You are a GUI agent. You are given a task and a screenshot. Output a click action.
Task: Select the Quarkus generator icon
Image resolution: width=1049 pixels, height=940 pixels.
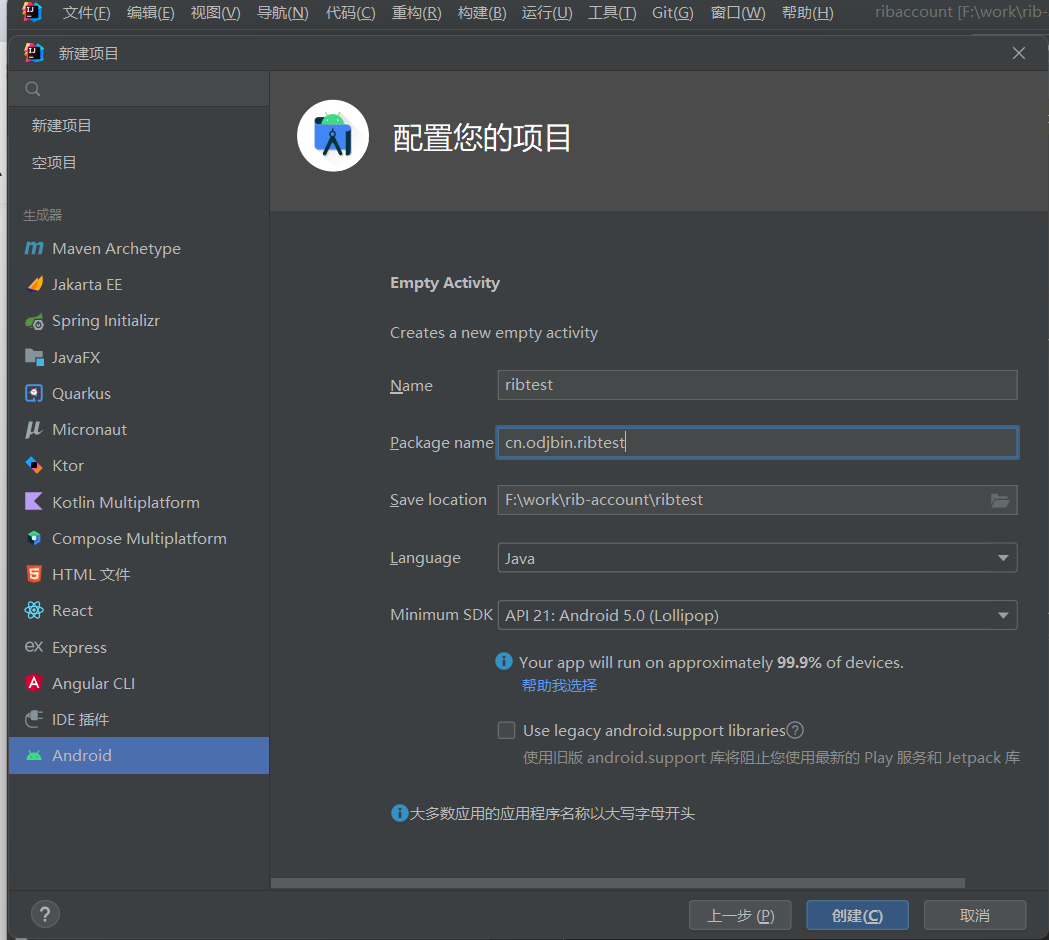(34, 393)
